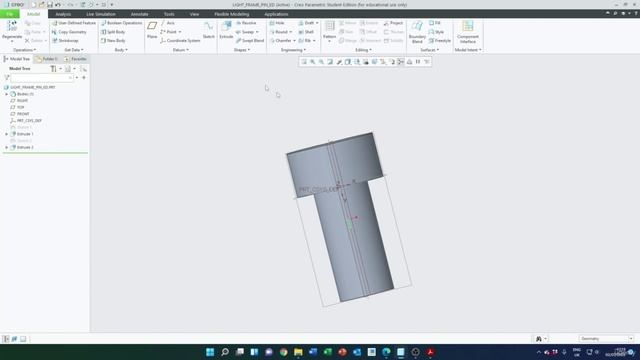Expand the Extrude 1 tree node

coord(7,134)
